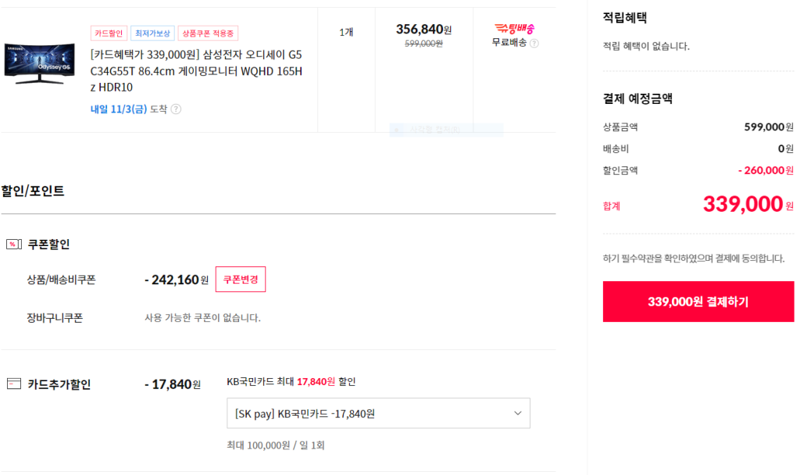800x475 pixels.
Task: Click the 슈팅배송 shipping logo
Action: click(x=514, y=29)
